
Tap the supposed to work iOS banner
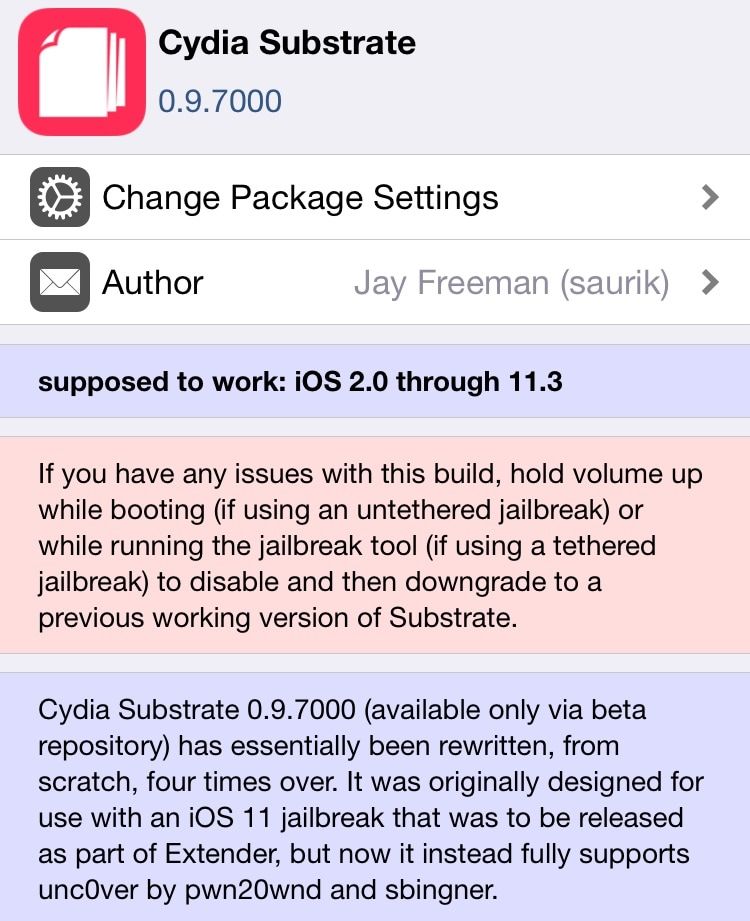click(375, 381)
